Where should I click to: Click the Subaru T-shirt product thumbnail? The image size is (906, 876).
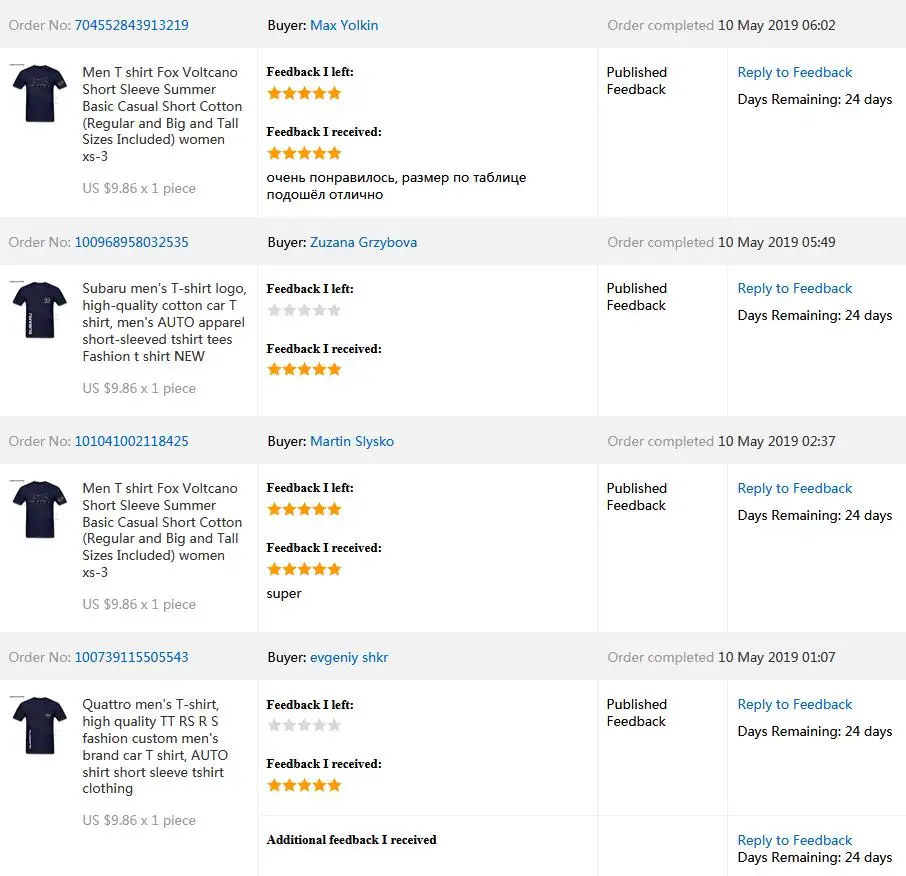coord(40,309)
